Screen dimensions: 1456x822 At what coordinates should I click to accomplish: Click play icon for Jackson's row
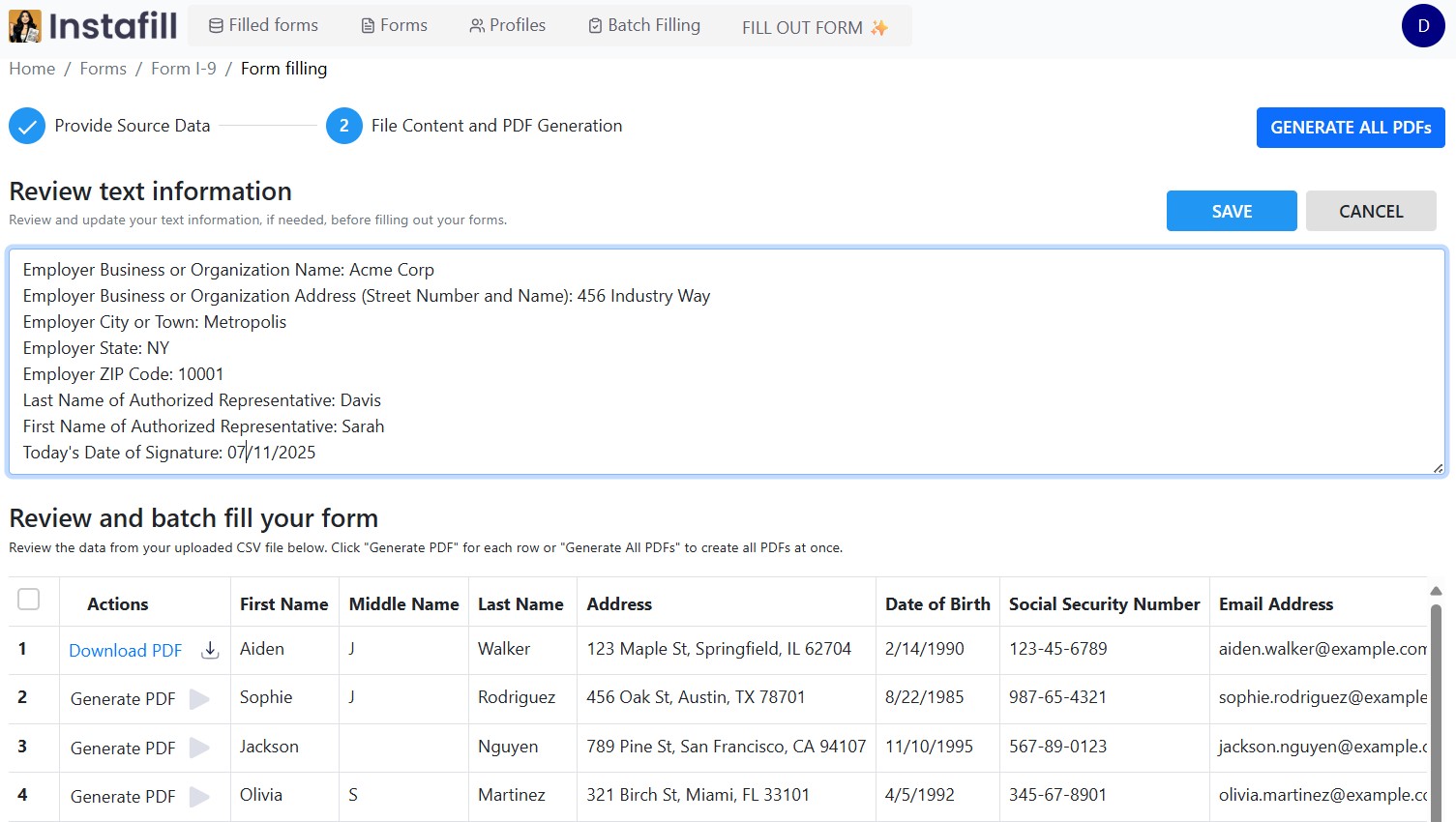tap(199, 748)
